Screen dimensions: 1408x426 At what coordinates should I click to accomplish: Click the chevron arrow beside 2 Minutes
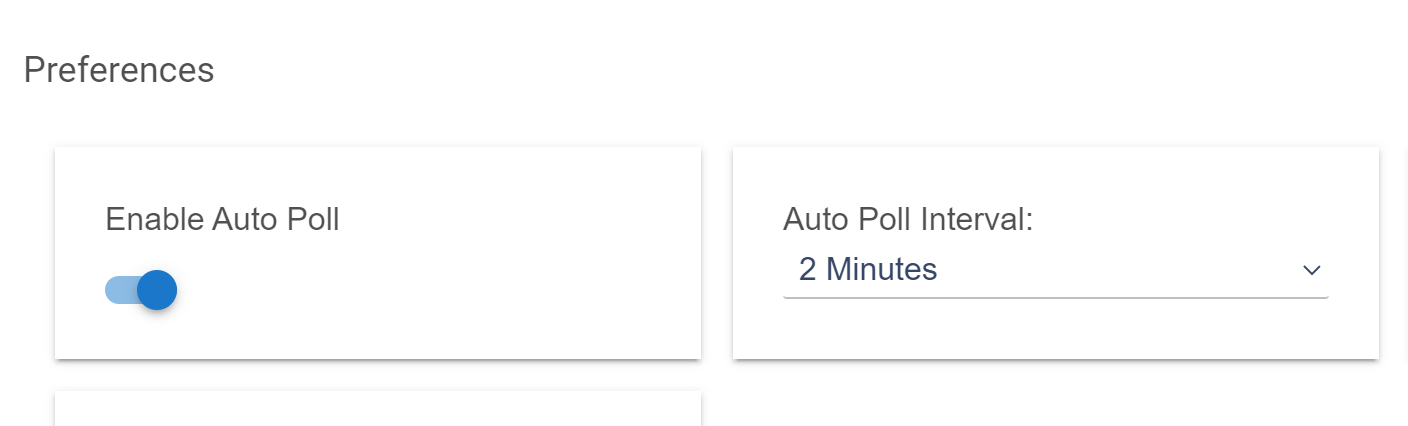(x=1312, y=271)
